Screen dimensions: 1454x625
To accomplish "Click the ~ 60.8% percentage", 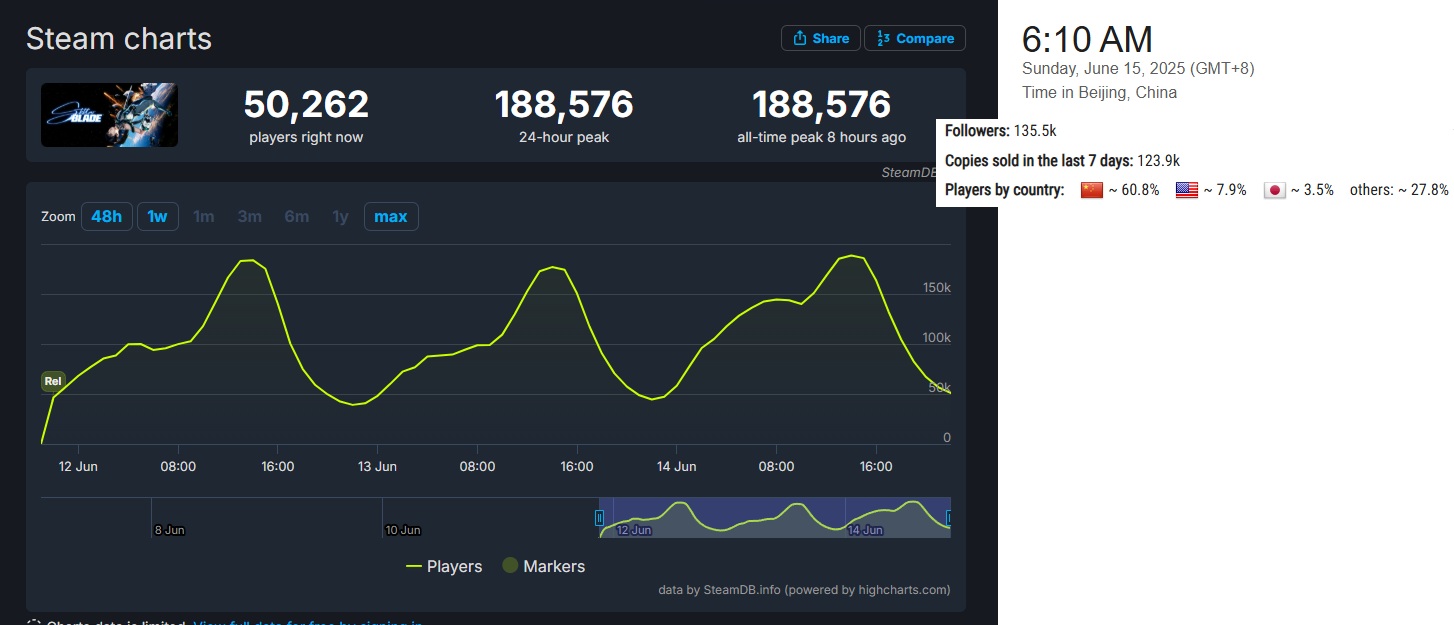I will pos(1133,190).
